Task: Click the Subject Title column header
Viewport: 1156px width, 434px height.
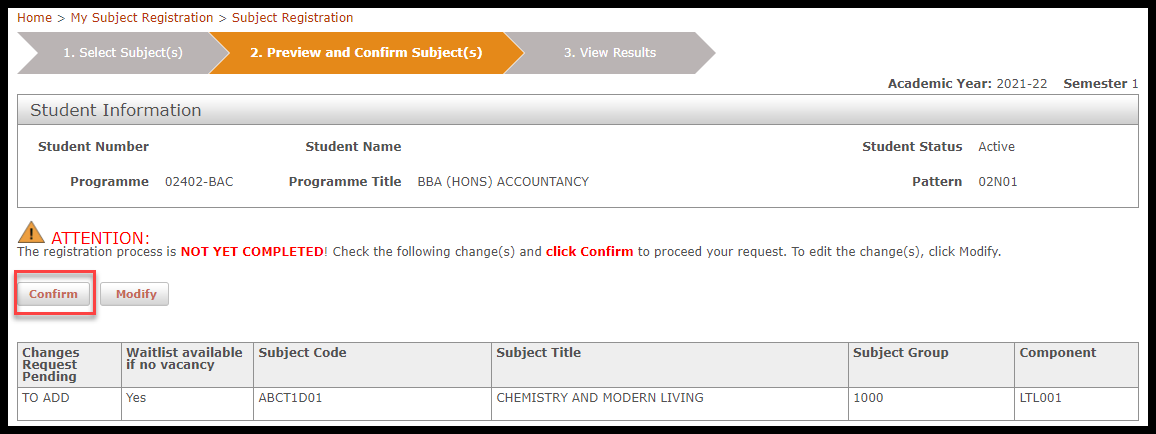Action: (x=669, y=365)
